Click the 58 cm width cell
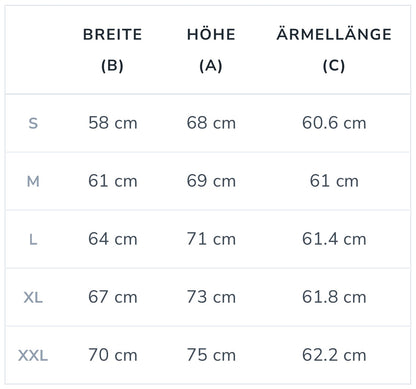 [x=113, y=123]
